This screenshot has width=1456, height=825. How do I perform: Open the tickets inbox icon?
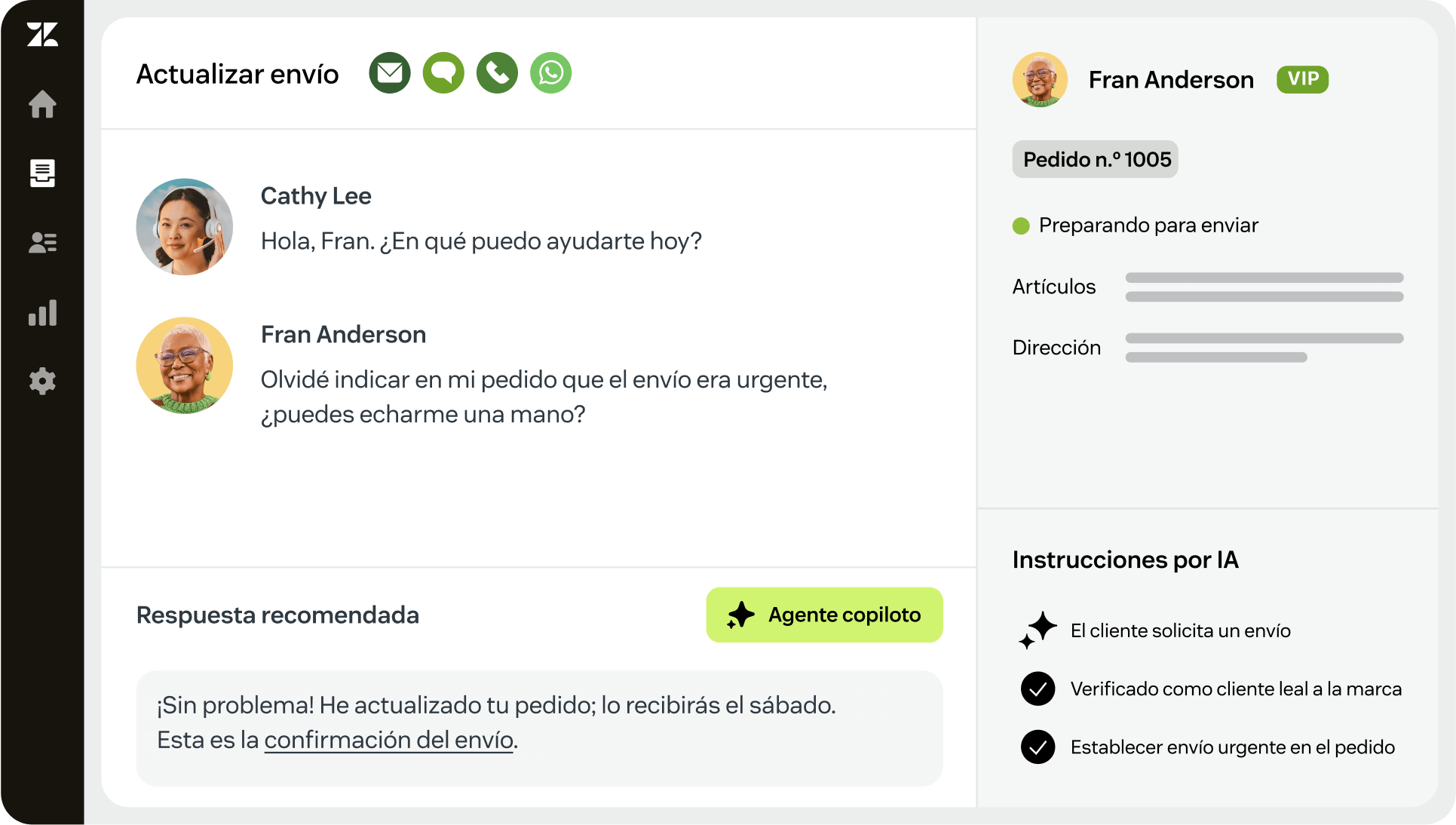coord(42,173)
